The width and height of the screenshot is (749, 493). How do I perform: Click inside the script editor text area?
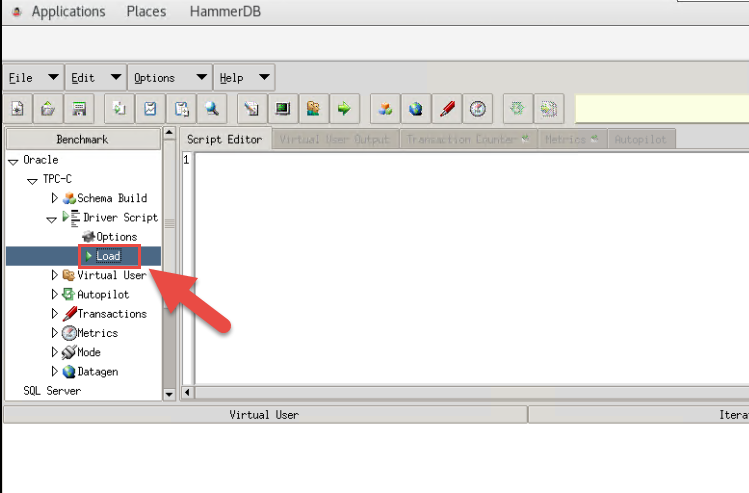pyautogui.click(x=472, y=268)
